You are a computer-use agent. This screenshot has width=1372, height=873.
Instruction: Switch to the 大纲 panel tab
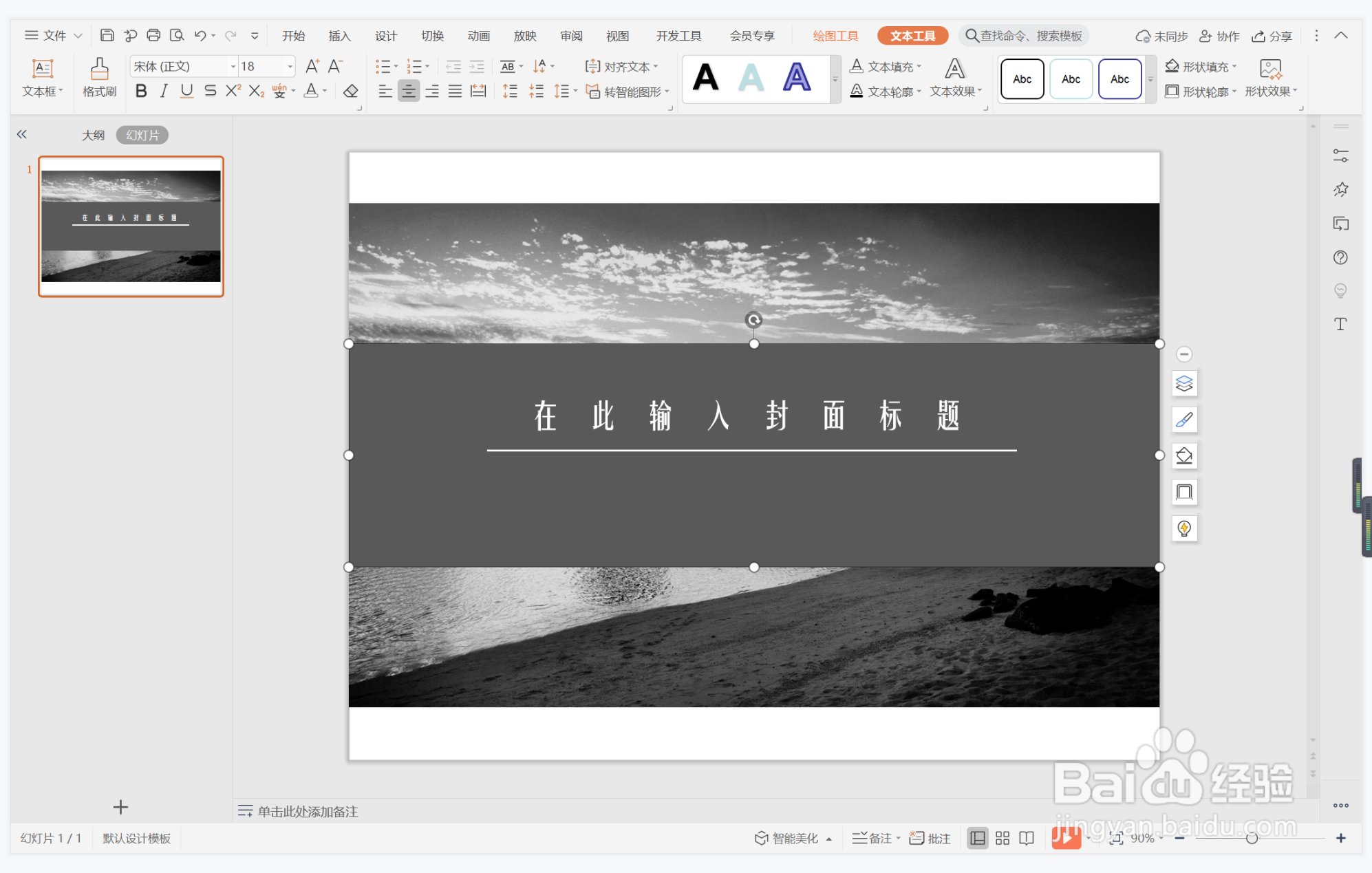(x=93, y=136)
